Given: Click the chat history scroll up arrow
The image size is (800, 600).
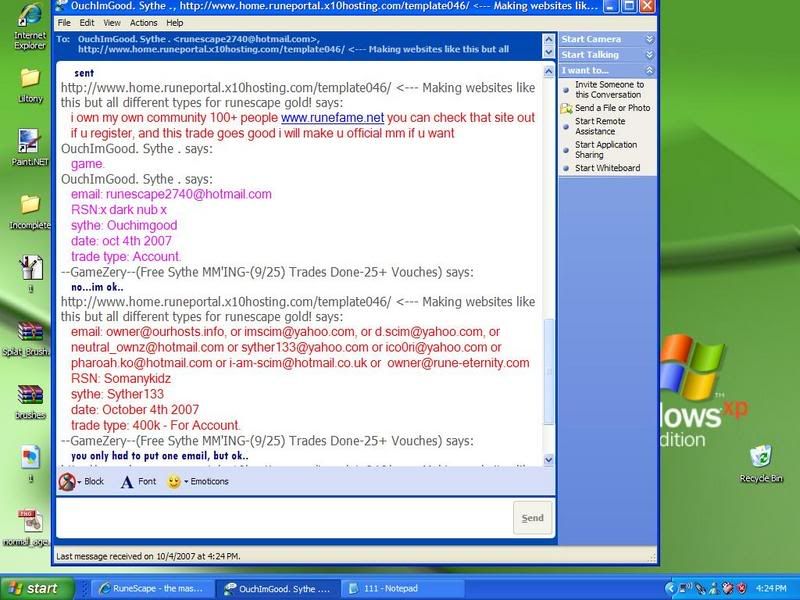Looking at the screenshot, I should 548,71.
